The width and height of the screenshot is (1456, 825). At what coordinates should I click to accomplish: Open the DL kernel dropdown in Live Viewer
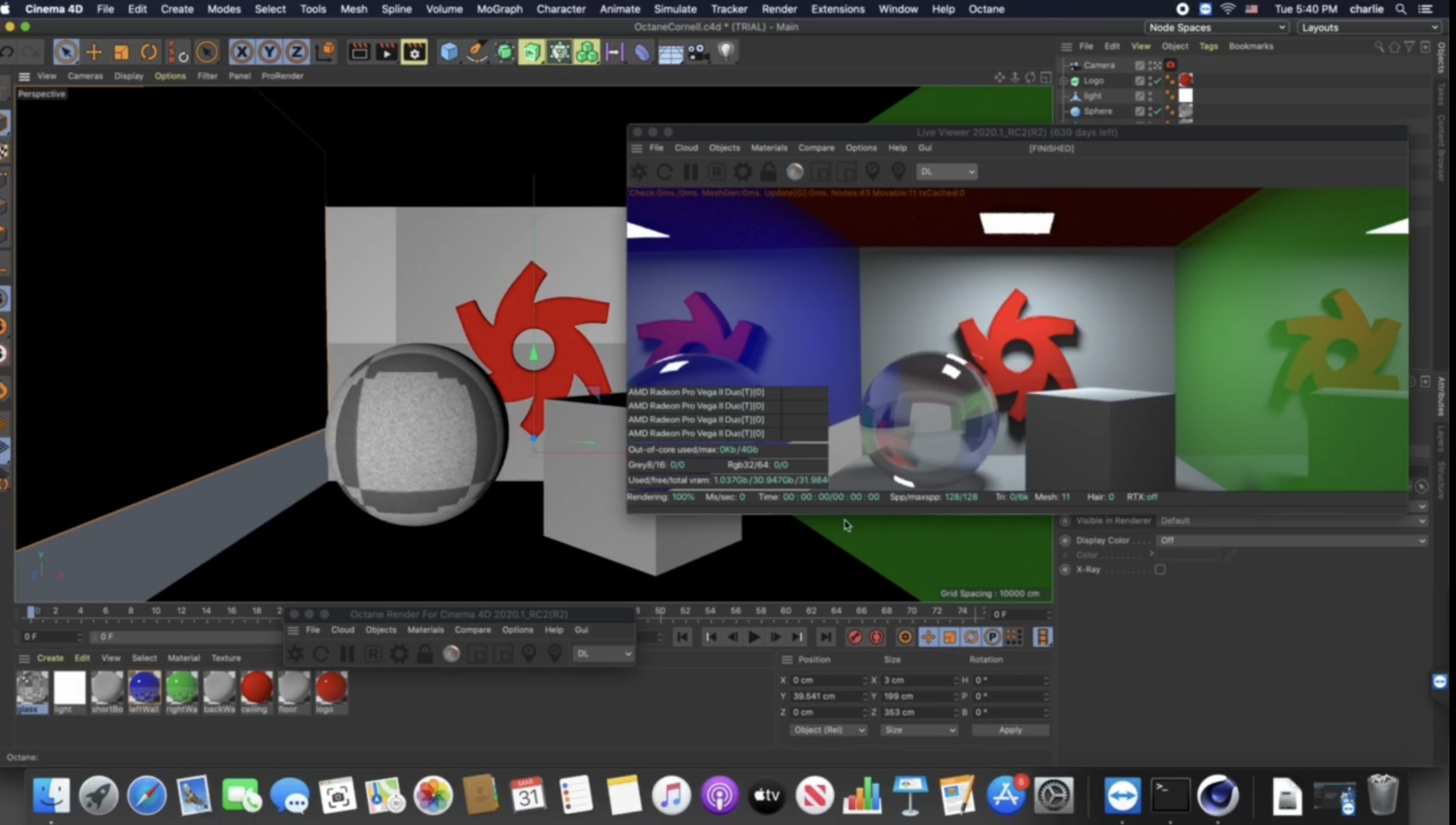[x=946, y=172]
